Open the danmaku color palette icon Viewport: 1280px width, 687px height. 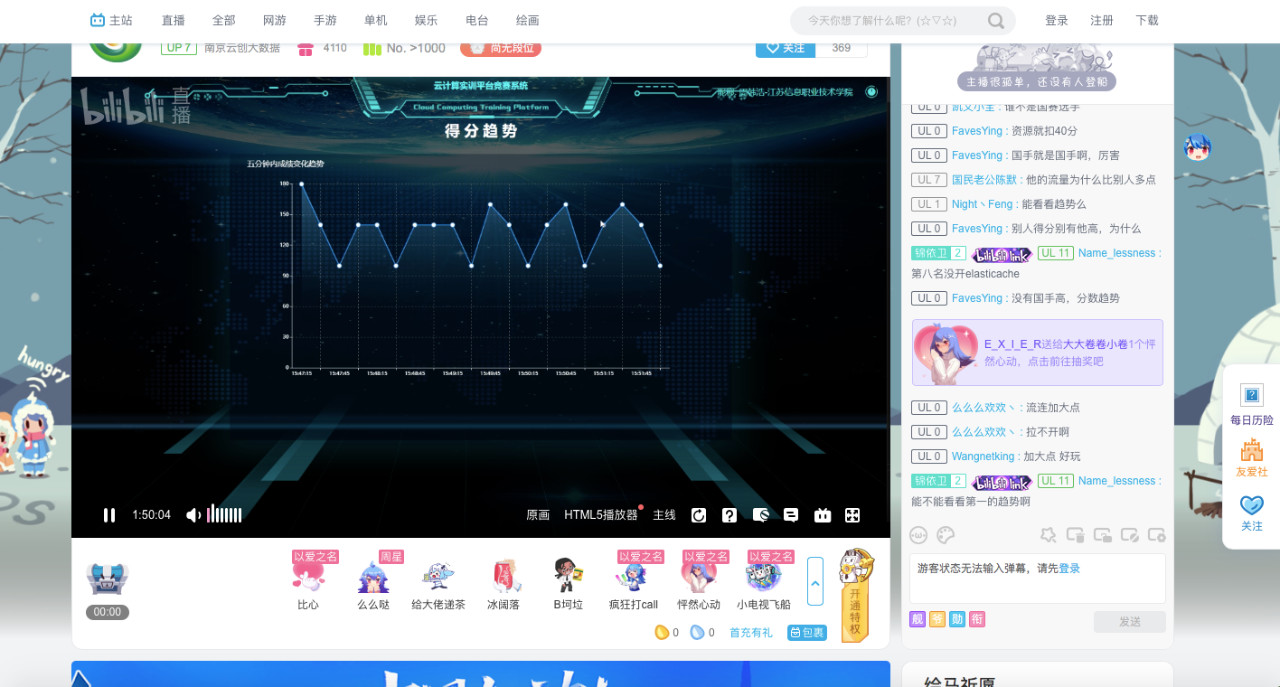[x=945, y=534]
